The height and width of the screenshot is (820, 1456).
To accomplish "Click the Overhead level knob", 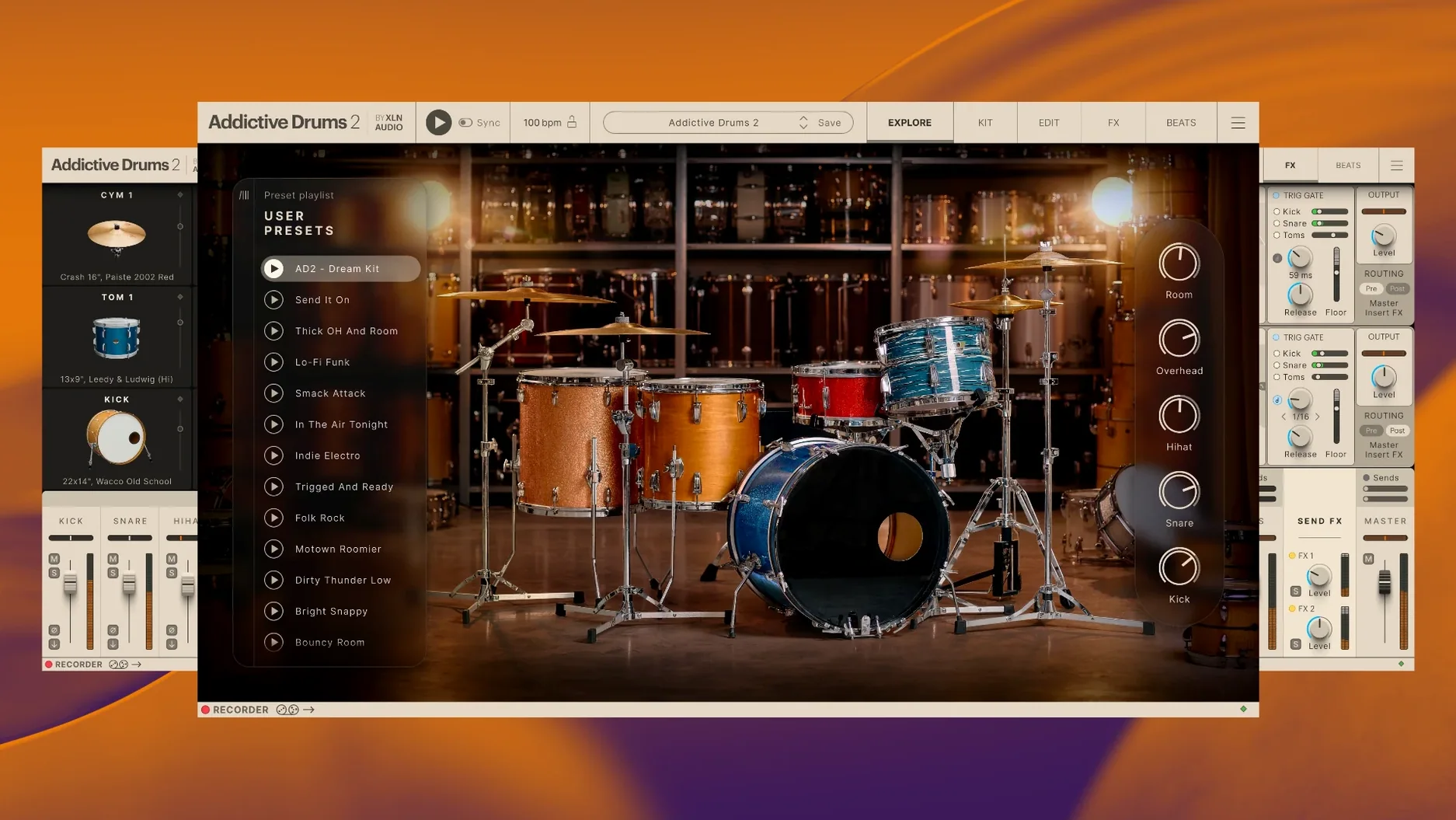I will (x=1179, y=340).
